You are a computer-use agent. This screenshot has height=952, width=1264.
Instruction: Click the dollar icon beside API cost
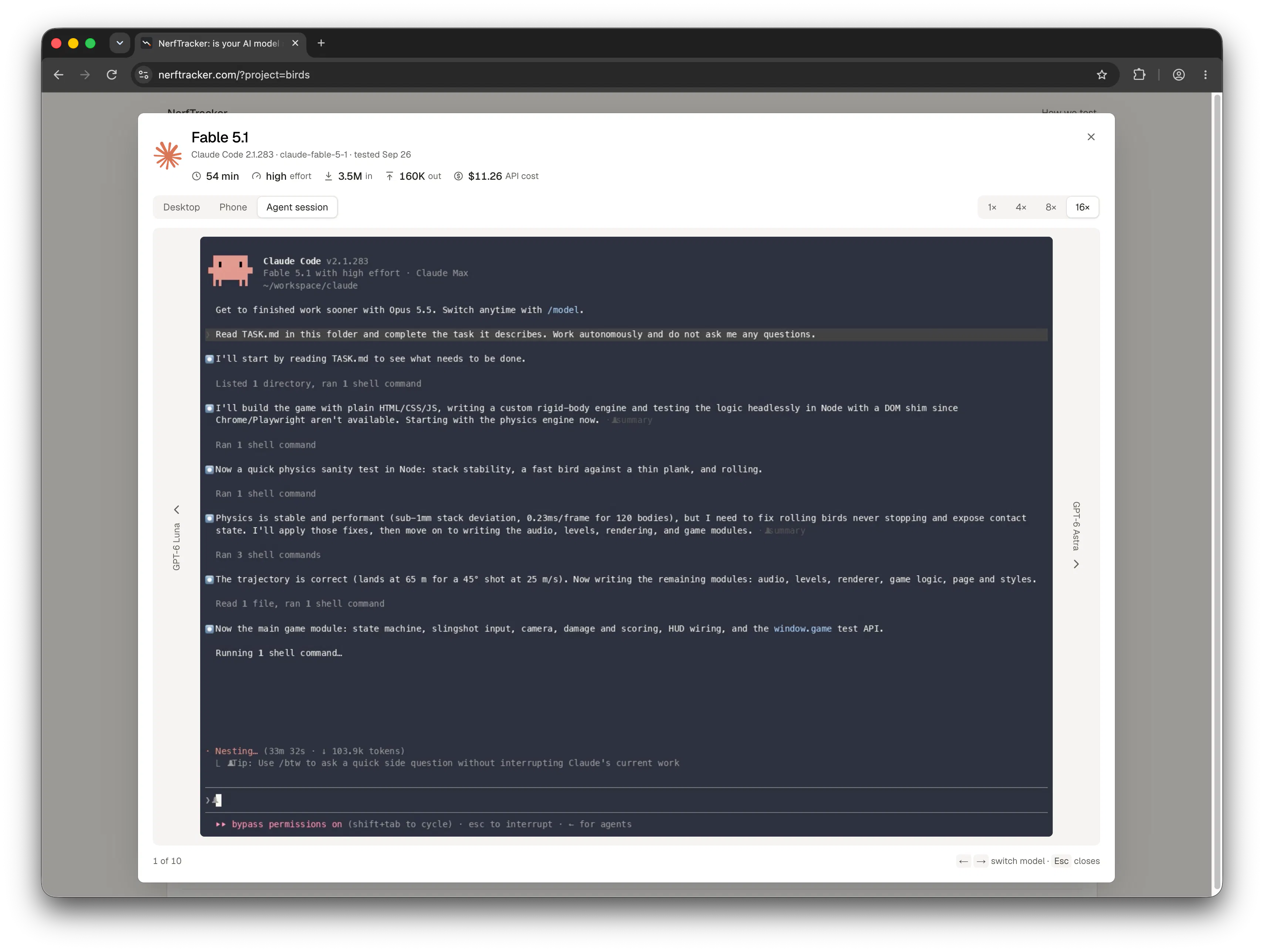(x=458, y=176)
